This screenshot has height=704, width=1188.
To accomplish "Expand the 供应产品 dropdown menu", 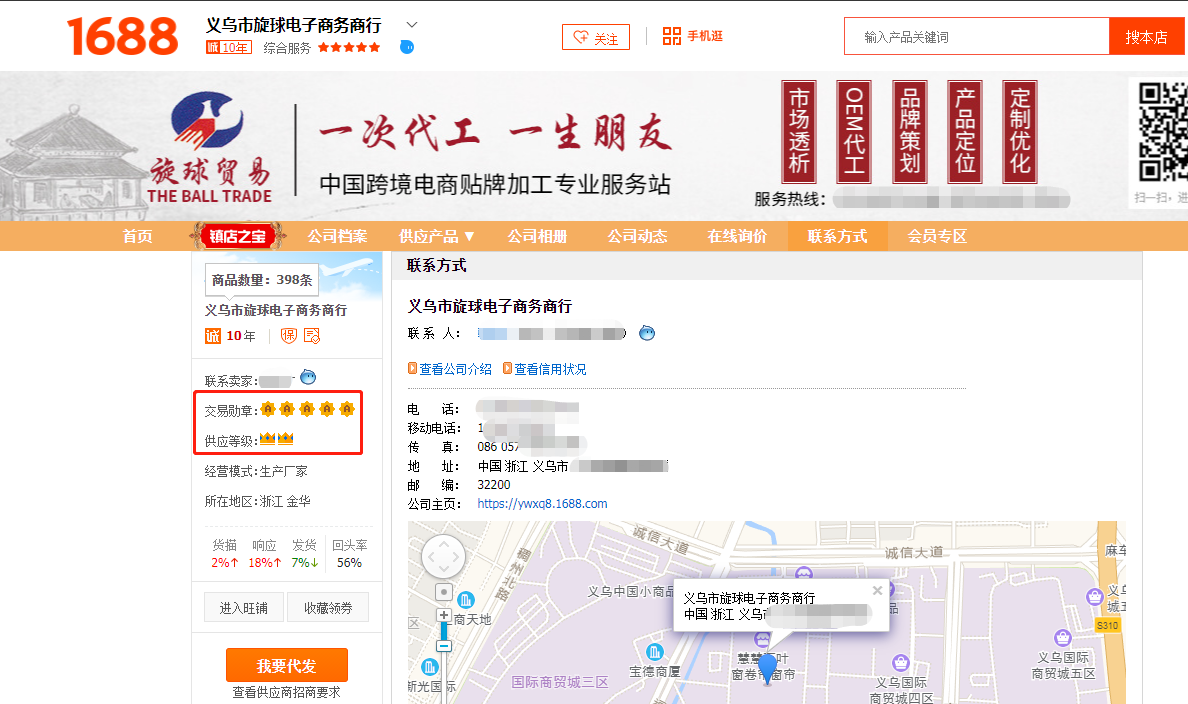I will pyautogui.click(x=436, y=236).
